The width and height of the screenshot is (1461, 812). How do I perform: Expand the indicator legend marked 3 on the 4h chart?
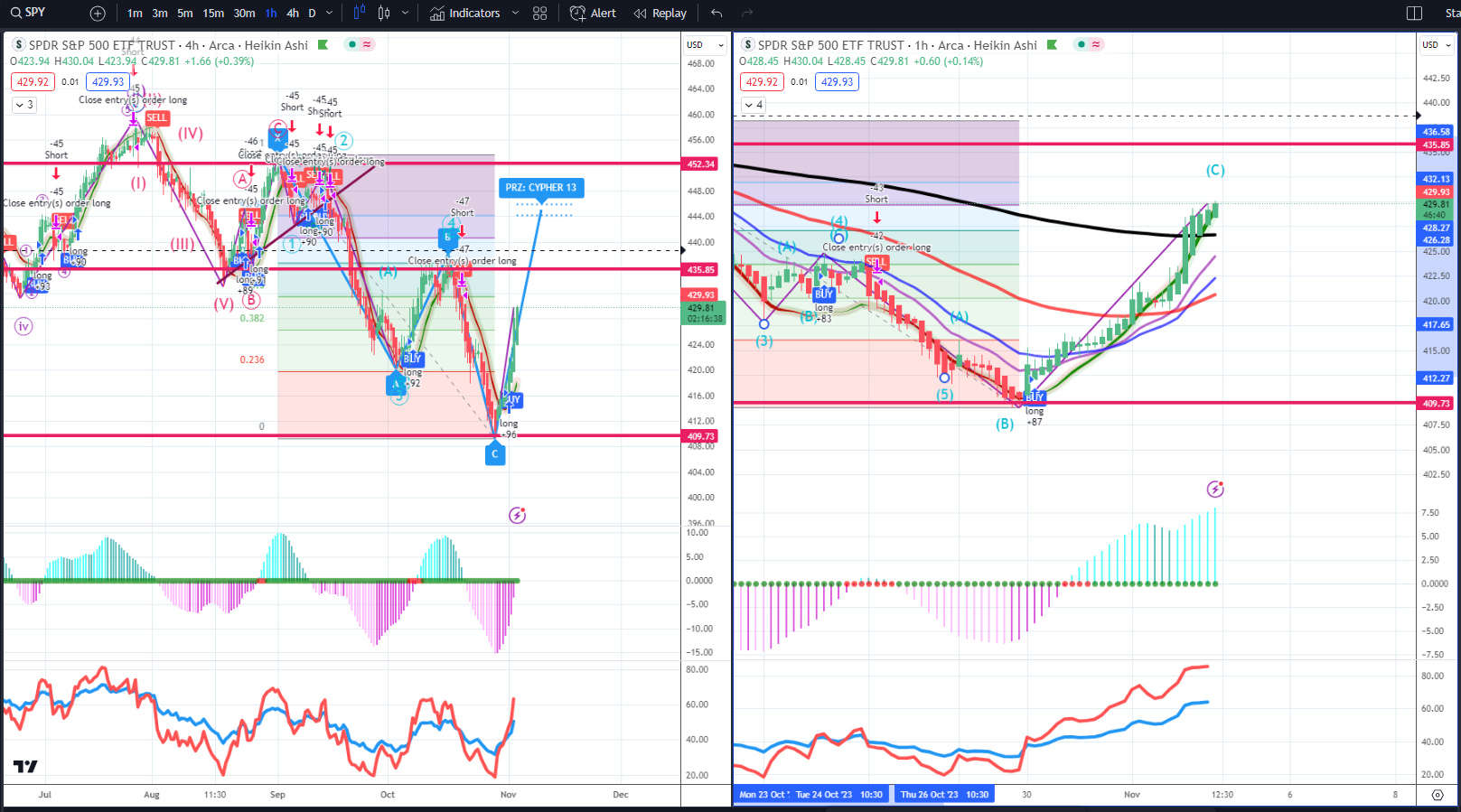coord(23,105)
